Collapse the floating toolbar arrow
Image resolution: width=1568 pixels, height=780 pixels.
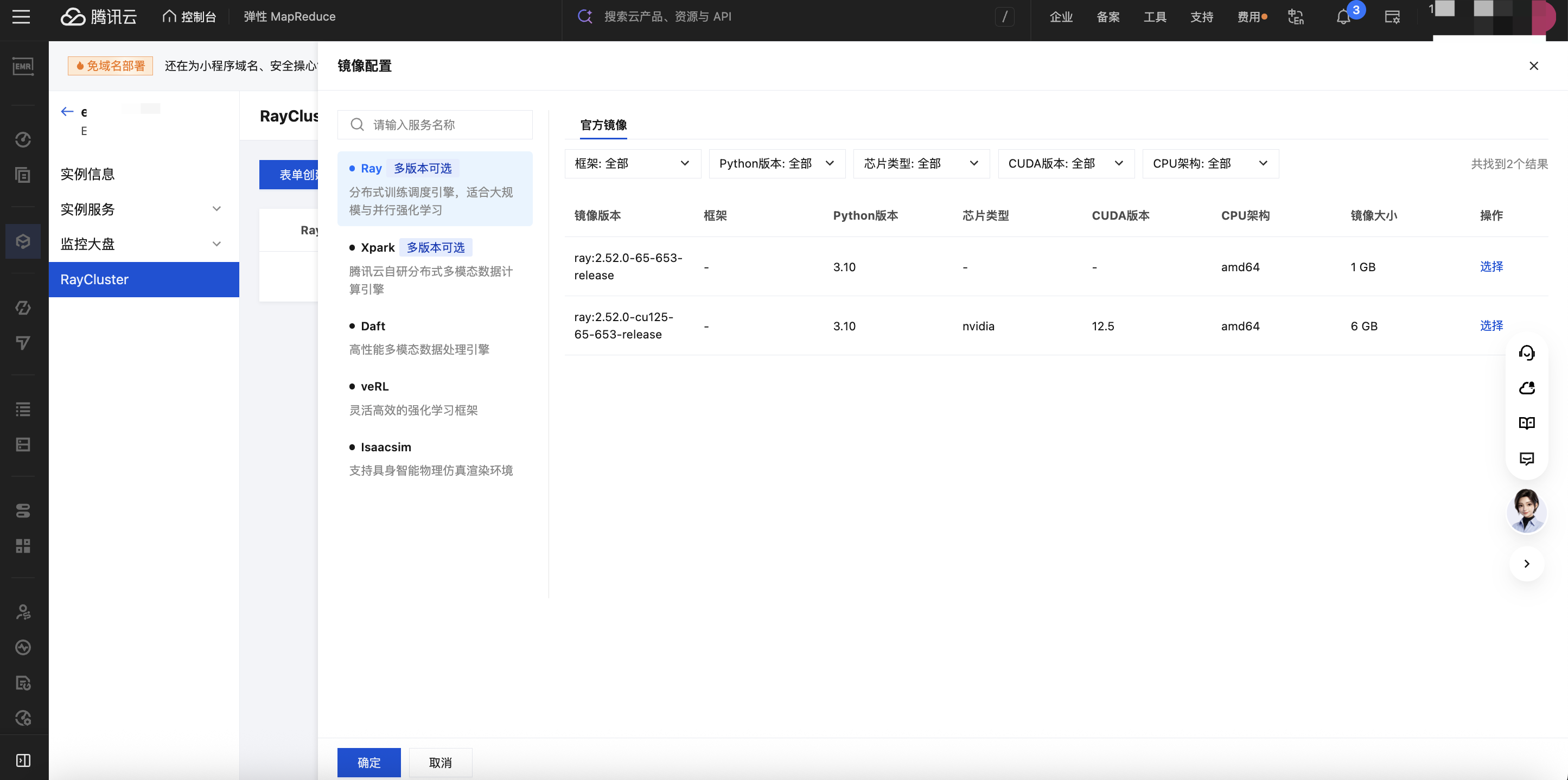(x=1527, y=564)
